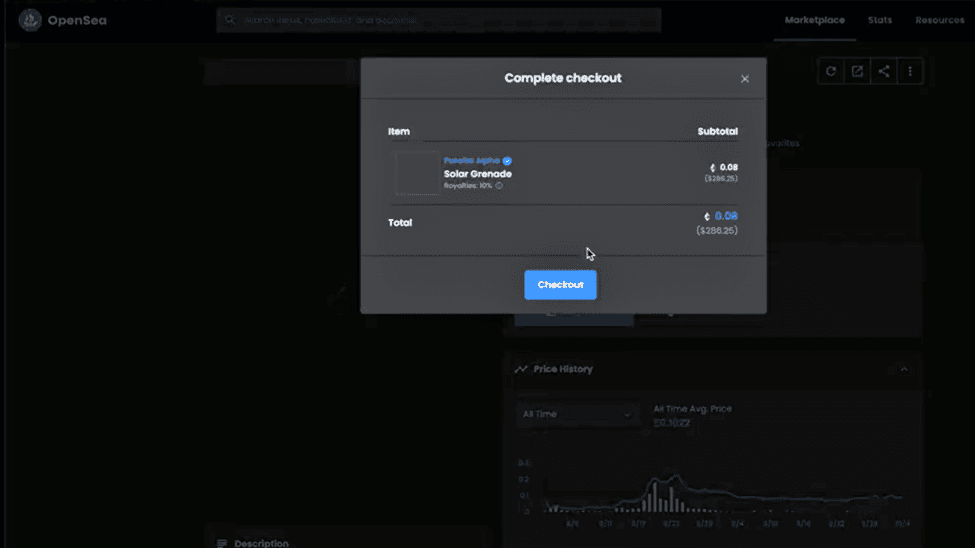Screen dimensions: 975x548
Task: Click the Subtotal column header
Action: click(x=718, y=131)
